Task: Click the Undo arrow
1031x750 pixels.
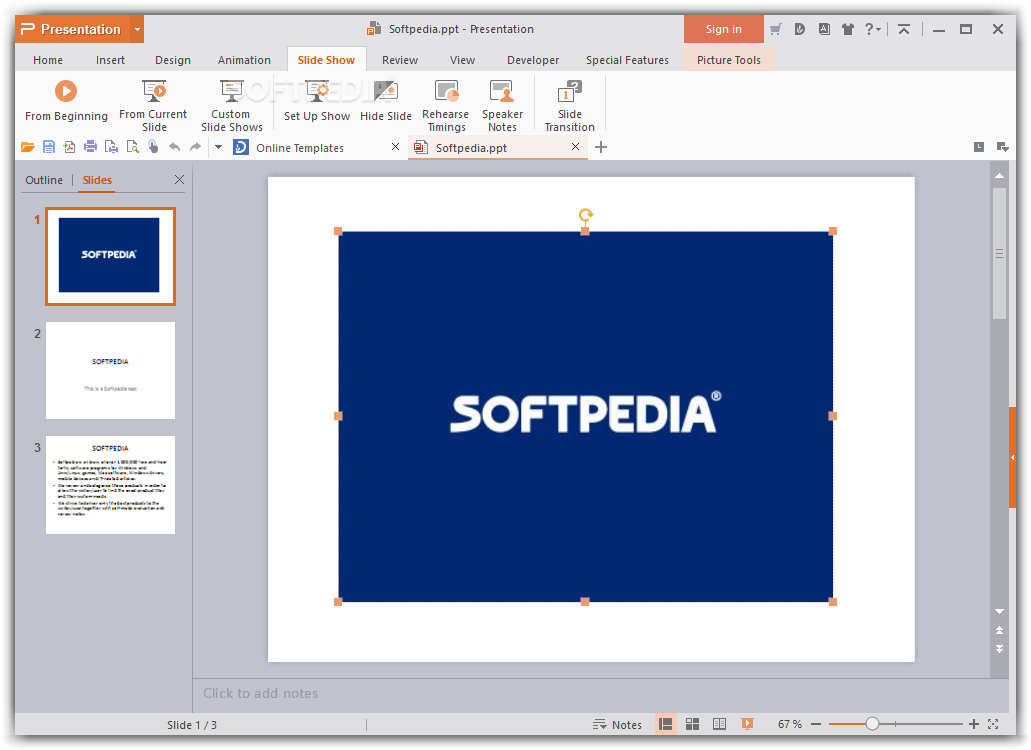Action: (174, 147)
